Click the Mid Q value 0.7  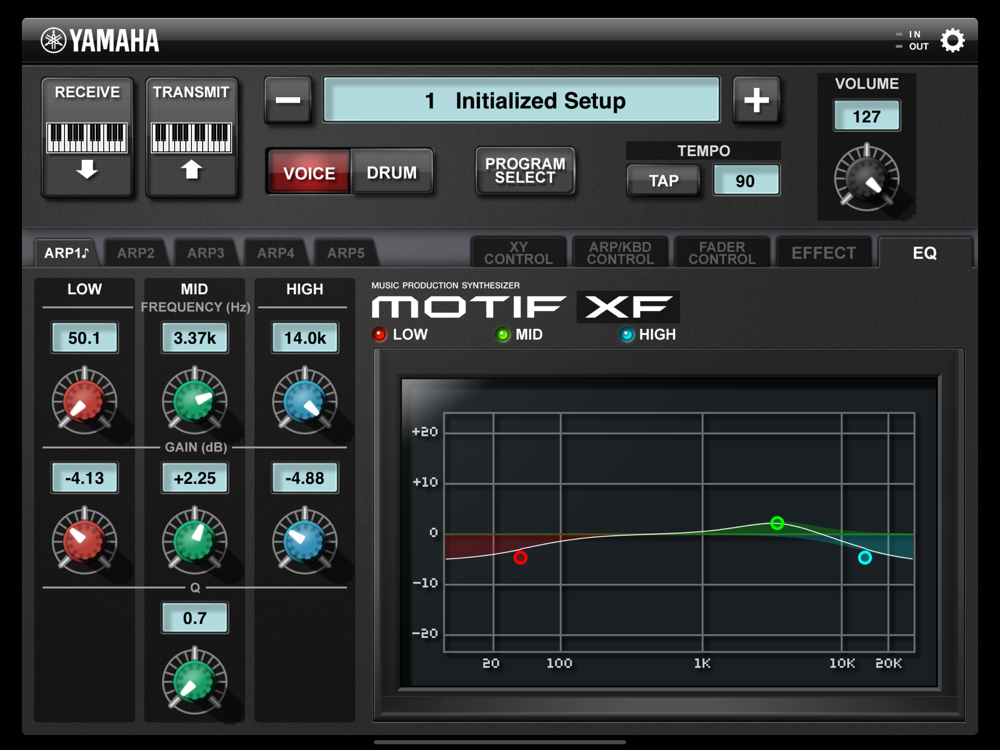tap(195, 618)
